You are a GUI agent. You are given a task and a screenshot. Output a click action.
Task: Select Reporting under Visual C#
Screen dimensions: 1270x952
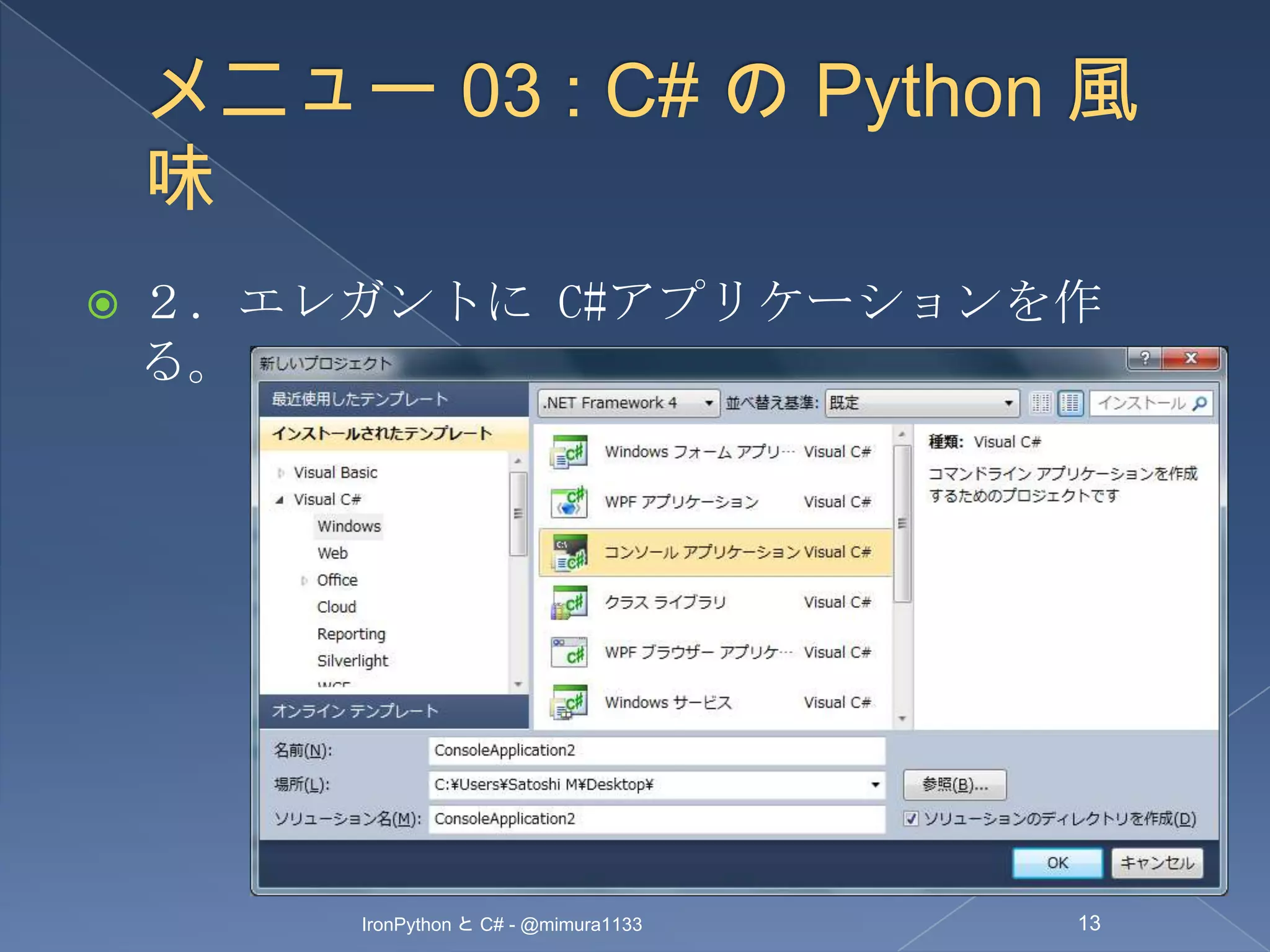pos(351,634)
